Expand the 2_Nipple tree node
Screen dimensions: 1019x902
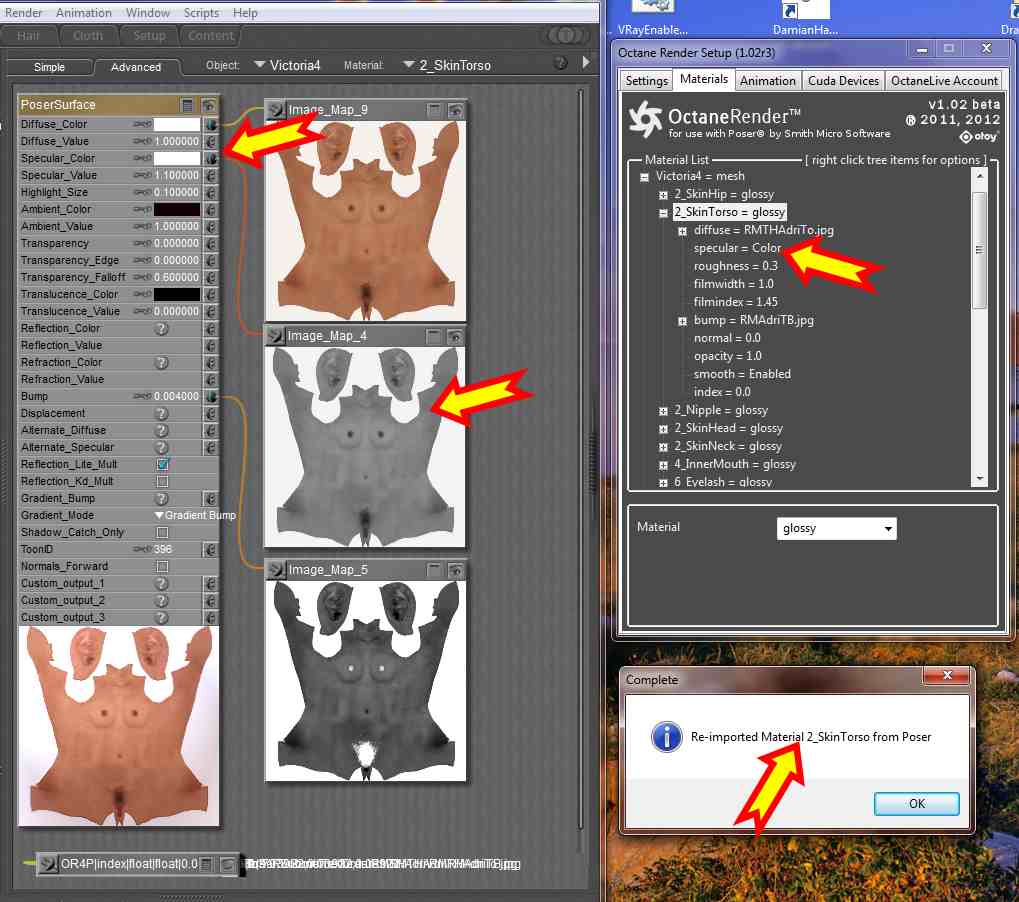click(663, 411)
